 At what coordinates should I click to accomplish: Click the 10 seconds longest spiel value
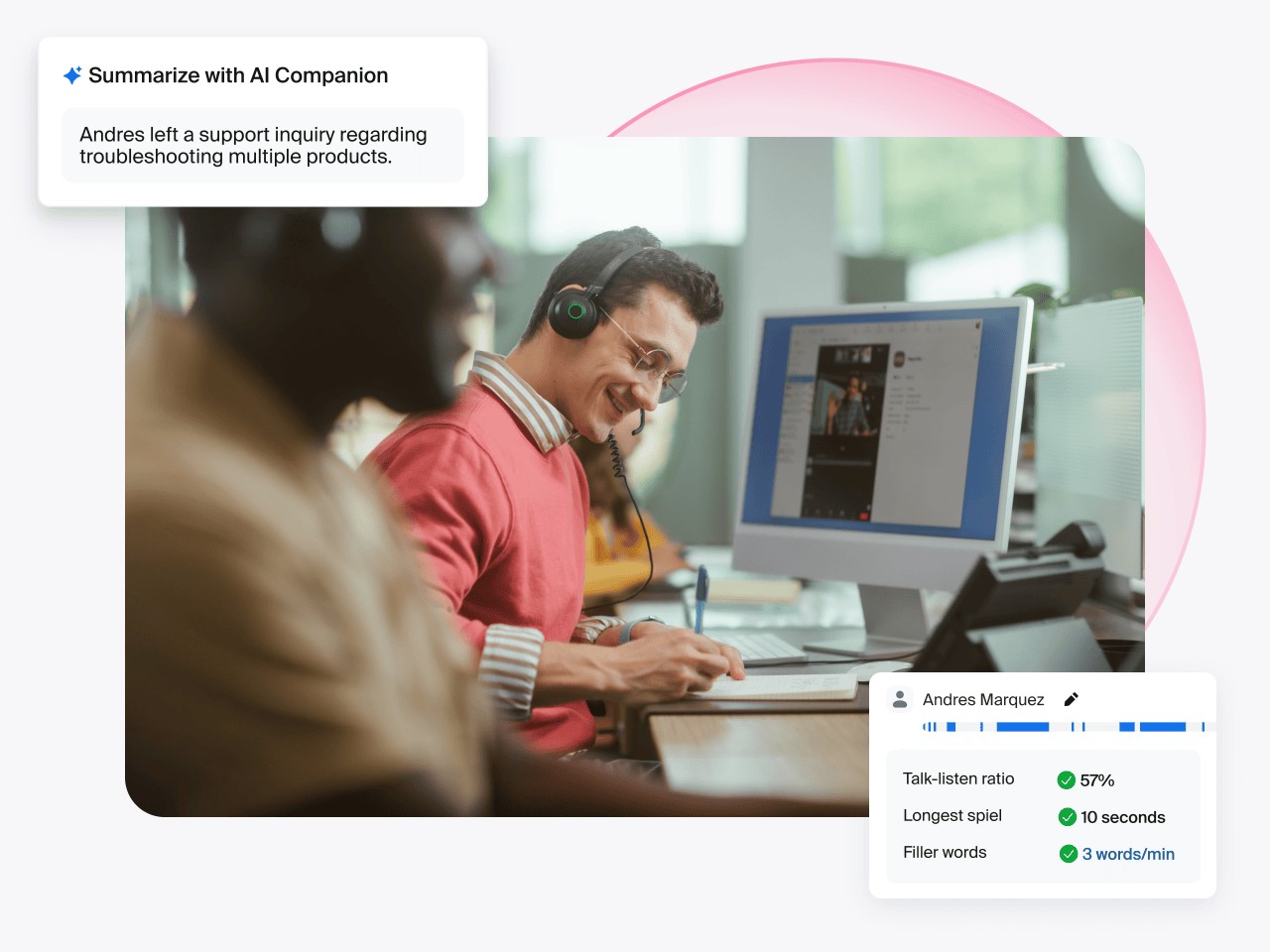[x=1123, y=817]
